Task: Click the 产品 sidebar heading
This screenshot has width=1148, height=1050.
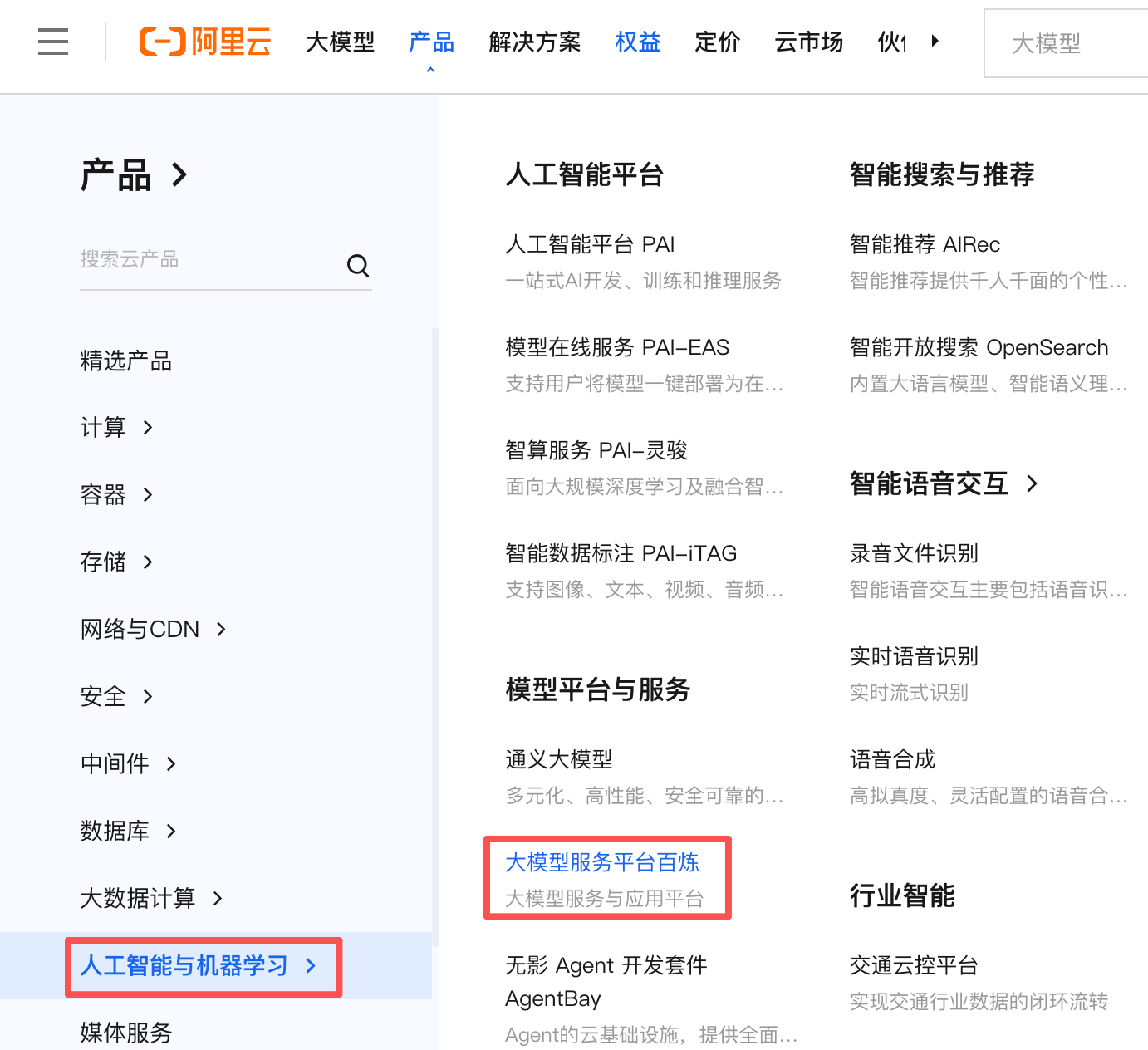Action: coord(115,175)
